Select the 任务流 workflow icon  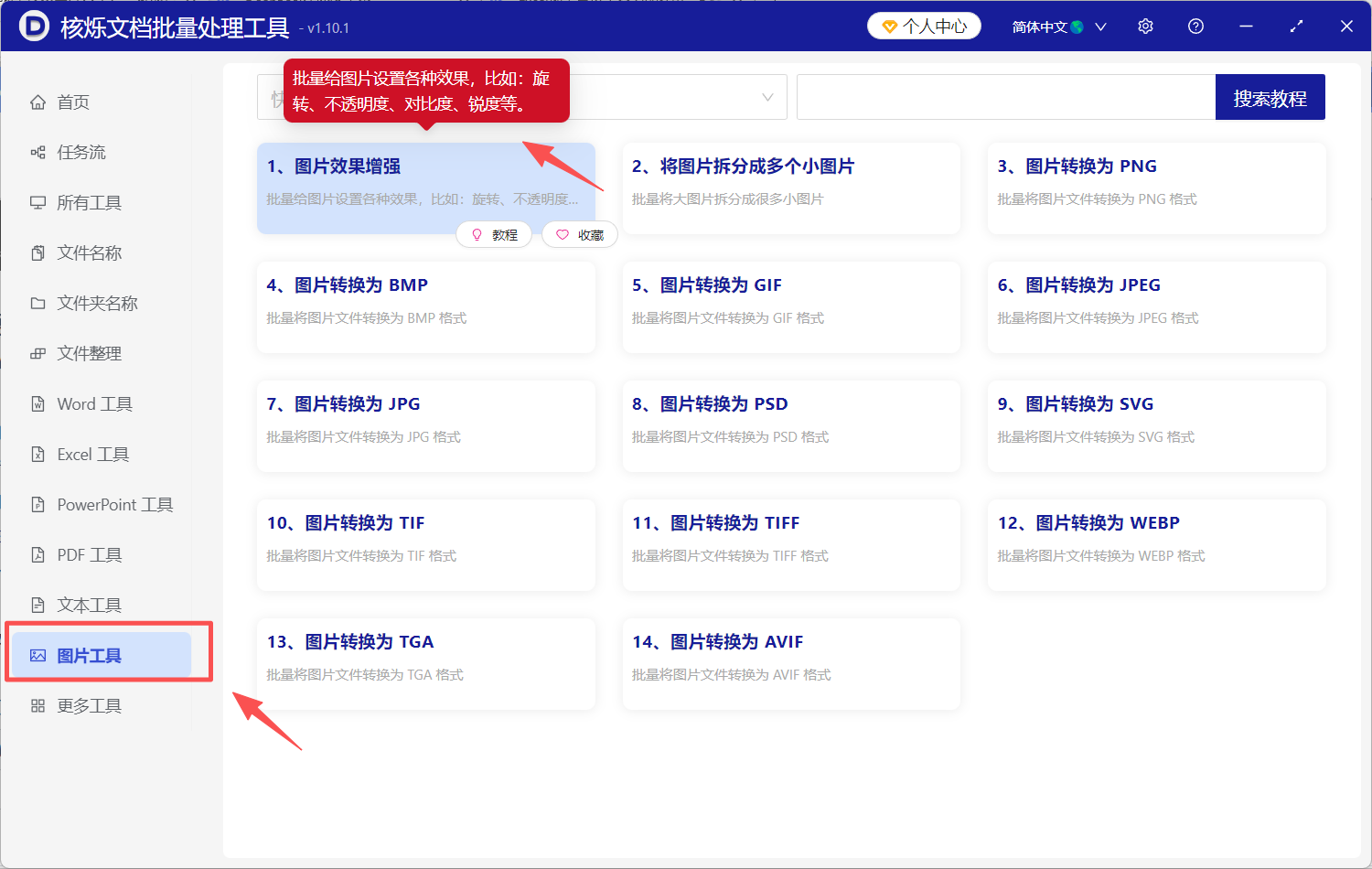pyautogui.click(x=38, y=152)
